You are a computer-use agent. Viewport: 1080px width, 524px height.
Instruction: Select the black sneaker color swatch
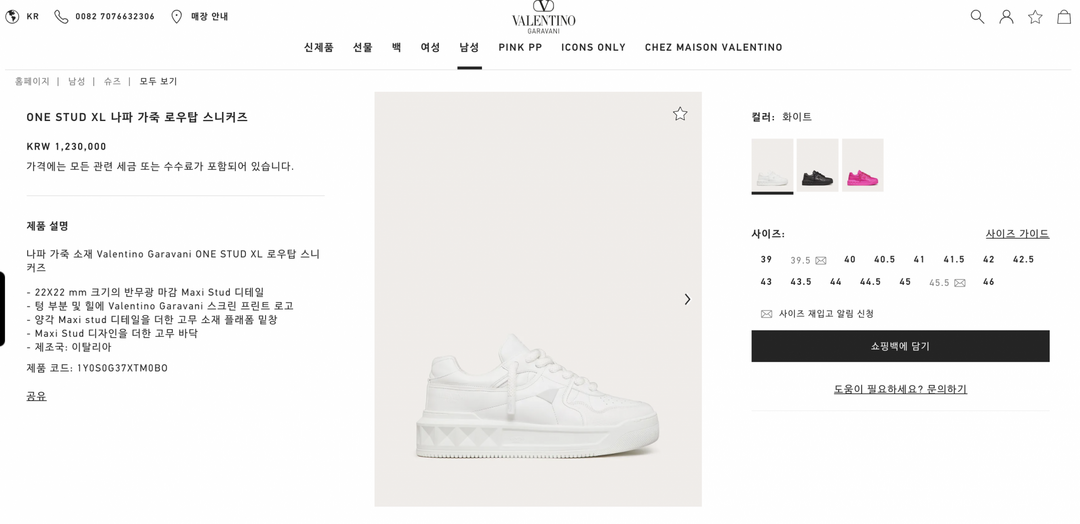point(818,165)
